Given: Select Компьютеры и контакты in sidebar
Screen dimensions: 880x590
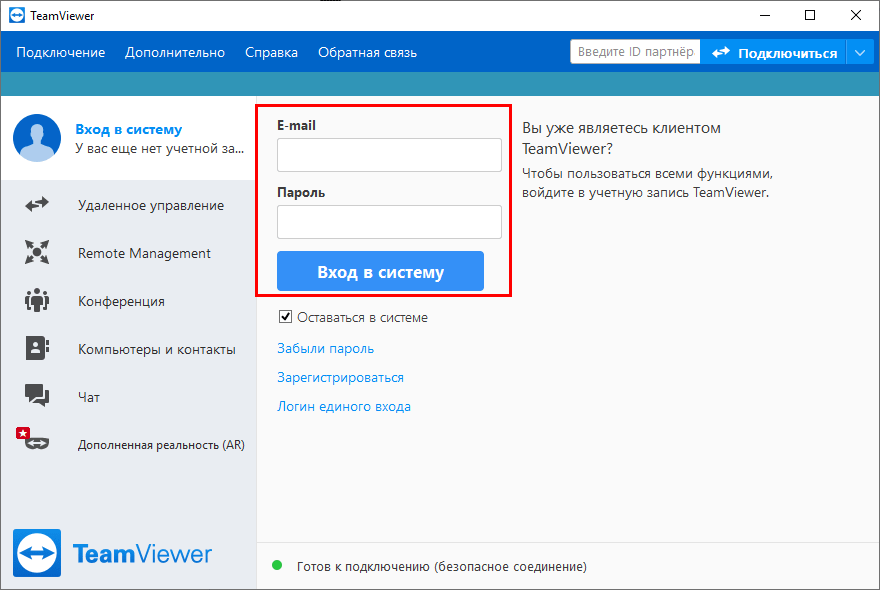Looking at the screenshot, I should (x=129, y=349).
